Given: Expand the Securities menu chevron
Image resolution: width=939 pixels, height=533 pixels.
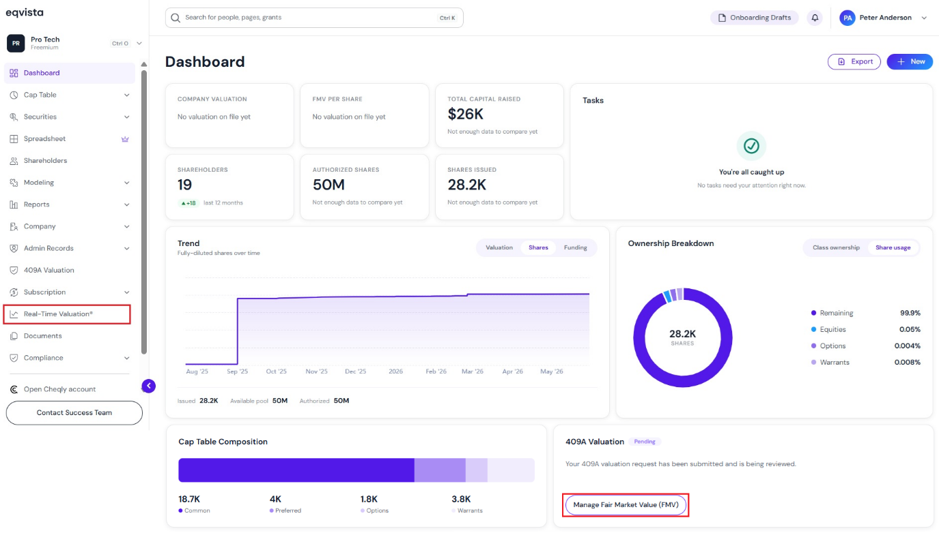Looking at the screenshot, I should click(x=126, y=117).
